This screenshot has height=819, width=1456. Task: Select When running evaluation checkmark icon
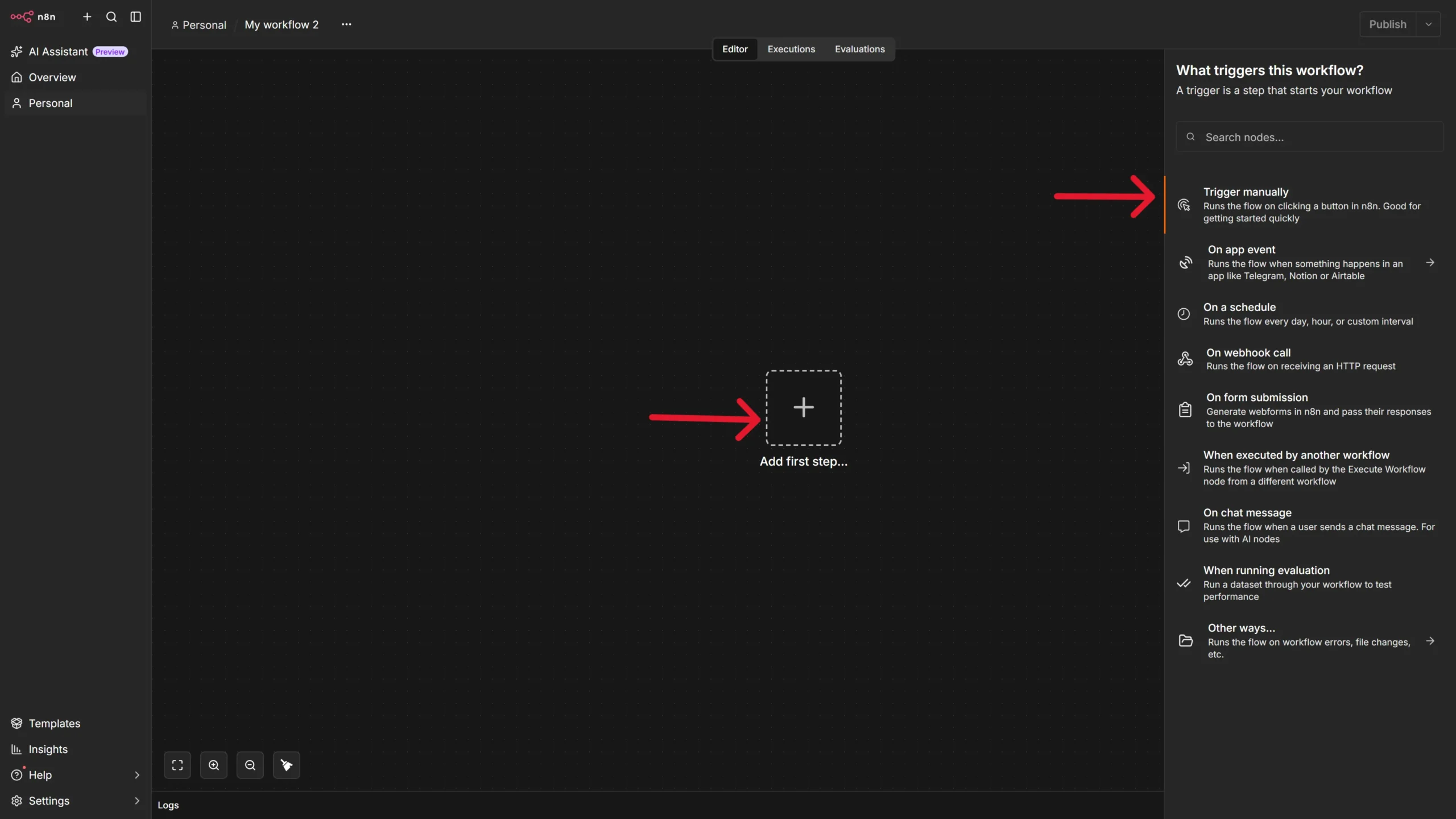click(1184, 583)
